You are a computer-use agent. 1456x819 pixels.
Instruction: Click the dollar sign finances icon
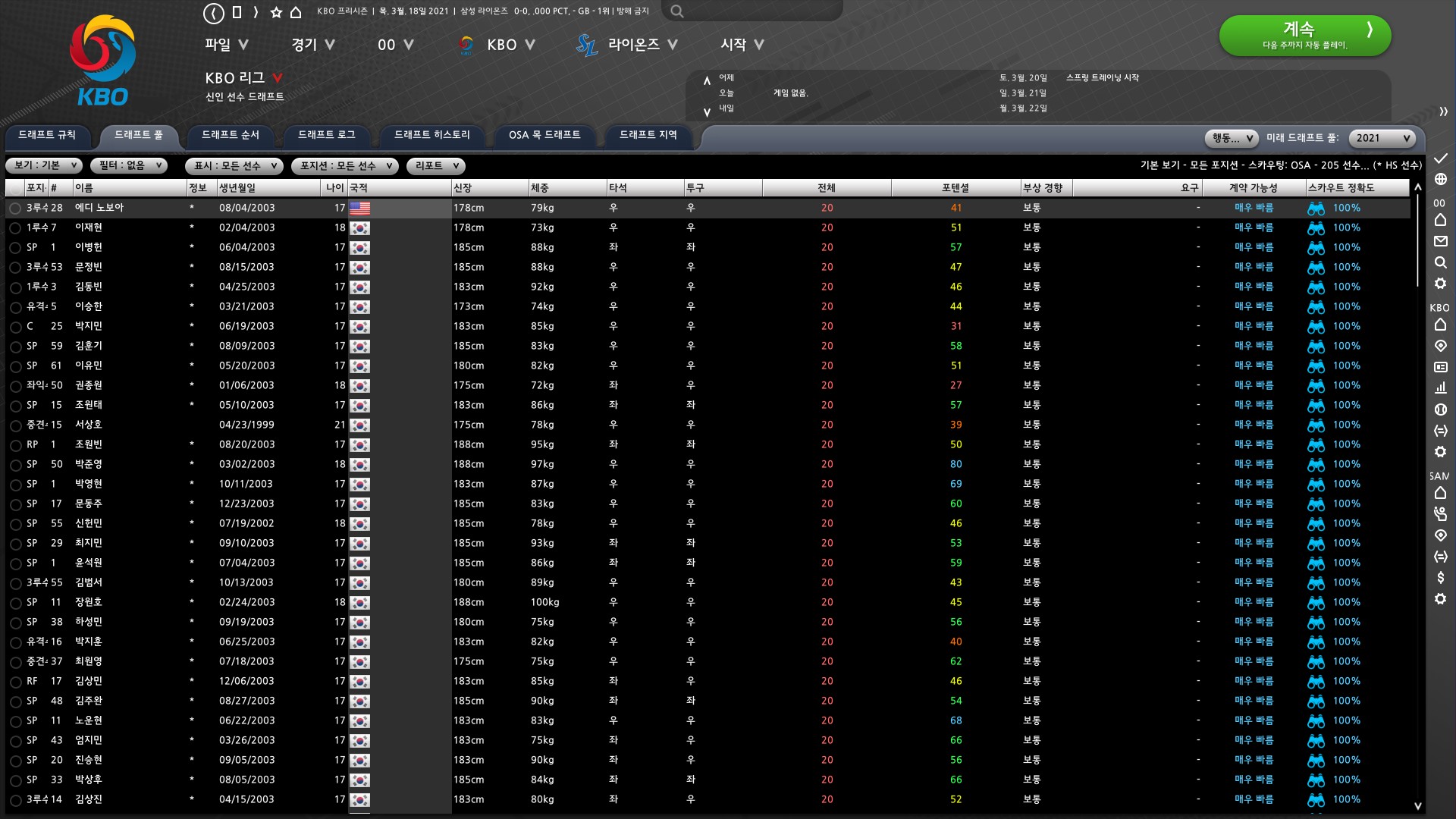[1440, 578]
